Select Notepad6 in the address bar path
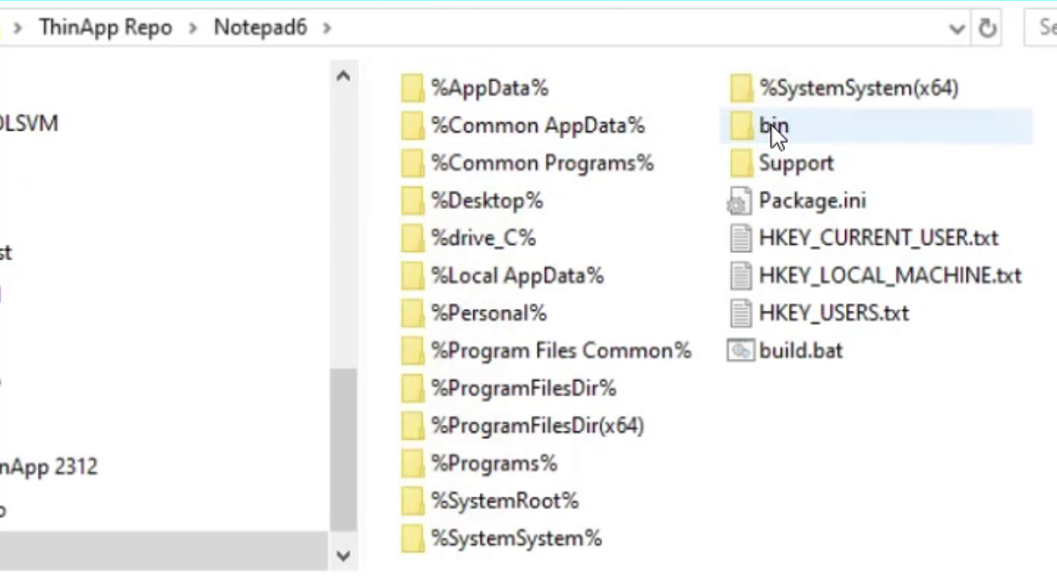The width and height of the screenshot is (1057, 581). 260,27
